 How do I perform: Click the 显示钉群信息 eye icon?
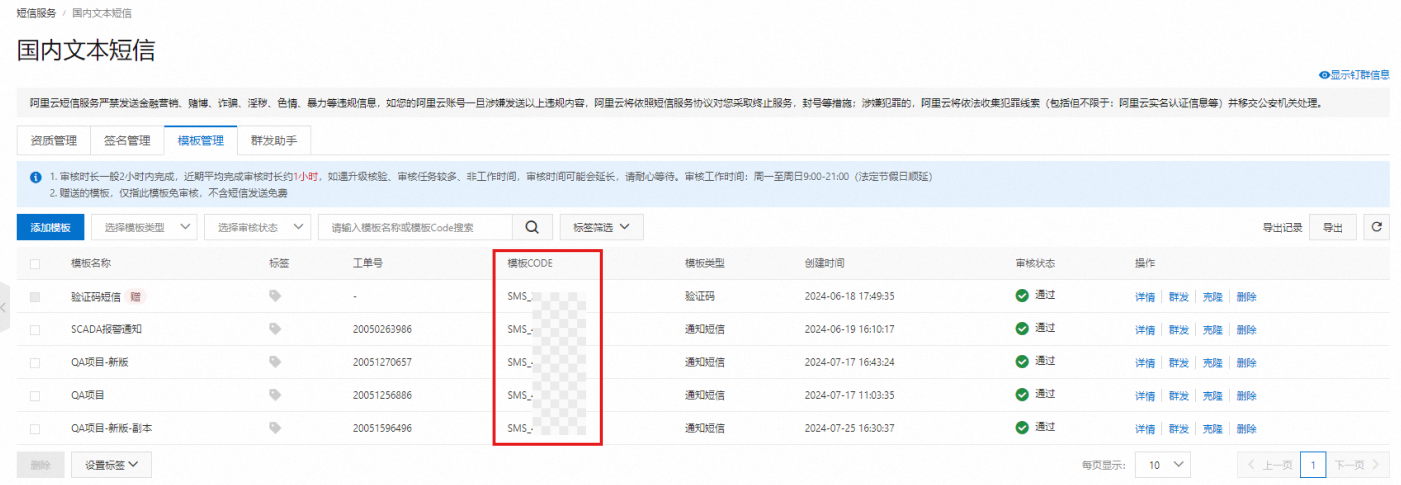pos(1324,75)
